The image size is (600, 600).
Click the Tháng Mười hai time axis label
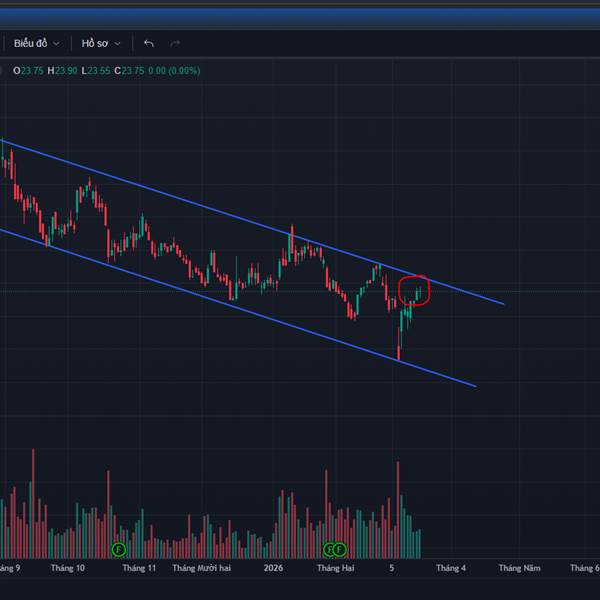click(x=201, y=568)
